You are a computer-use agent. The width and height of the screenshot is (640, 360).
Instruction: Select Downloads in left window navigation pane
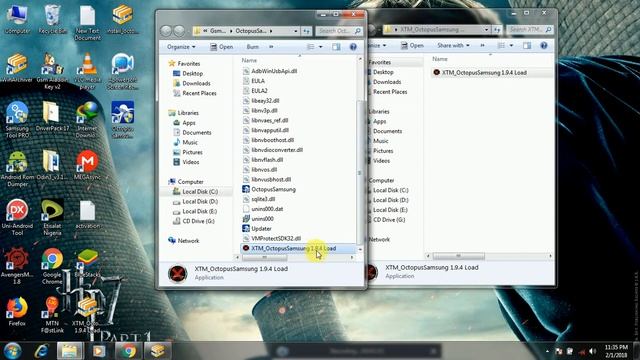(196, 83)
